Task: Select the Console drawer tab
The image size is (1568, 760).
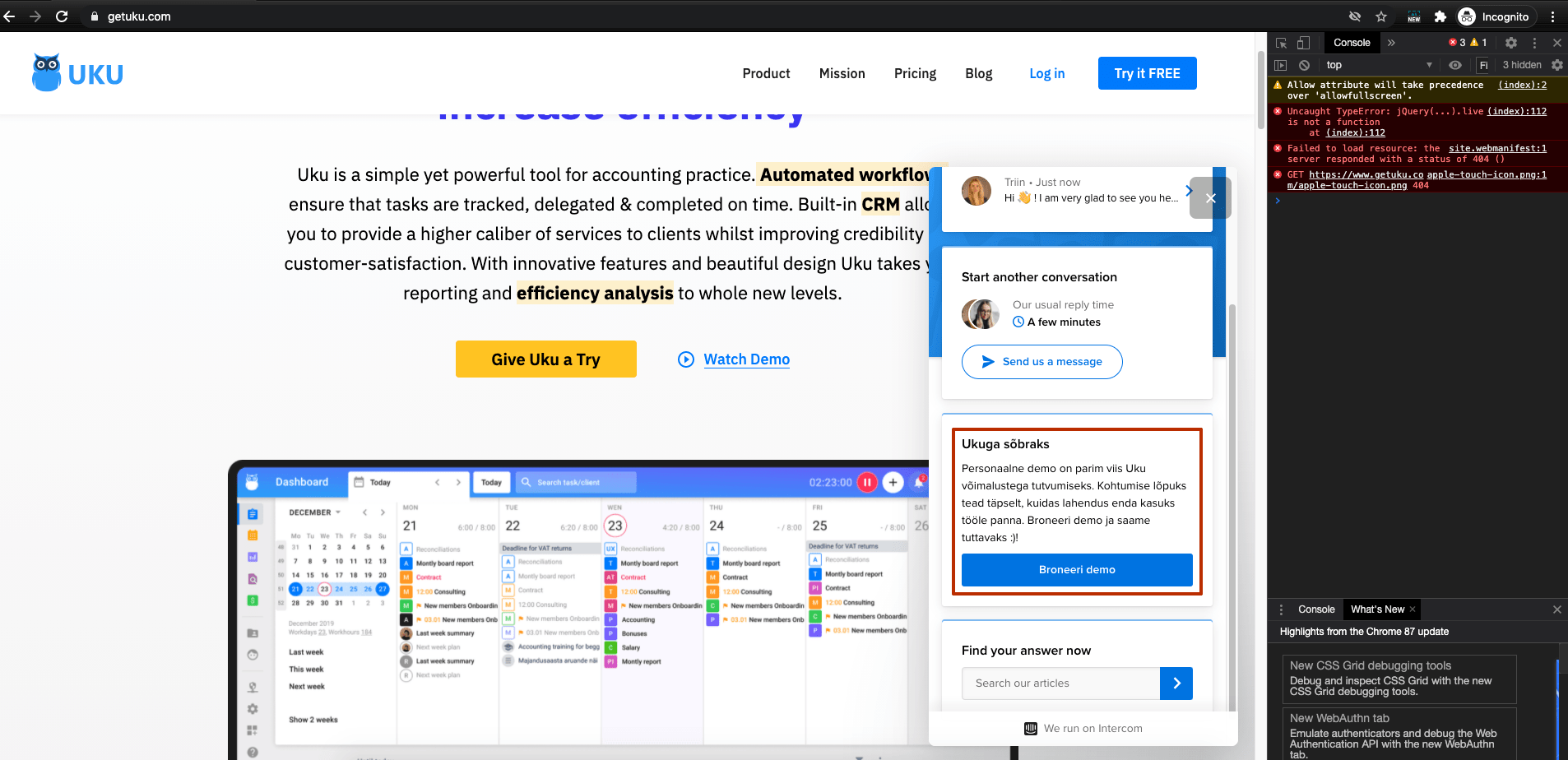Action: (1316, 609)
